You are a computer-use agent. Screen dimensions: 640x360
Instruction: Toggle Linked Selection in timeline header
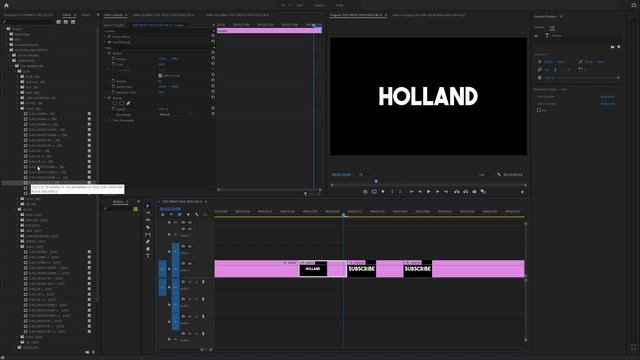[179, 215]
